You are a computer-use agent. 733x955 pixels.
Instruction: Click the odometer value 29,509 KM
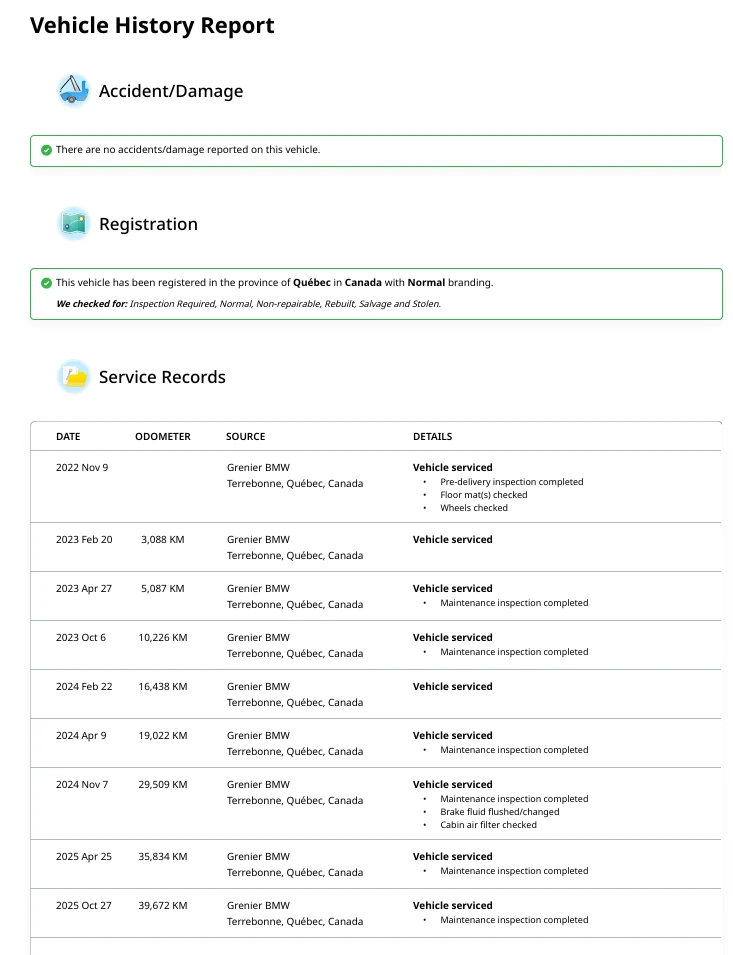[163, 784]
